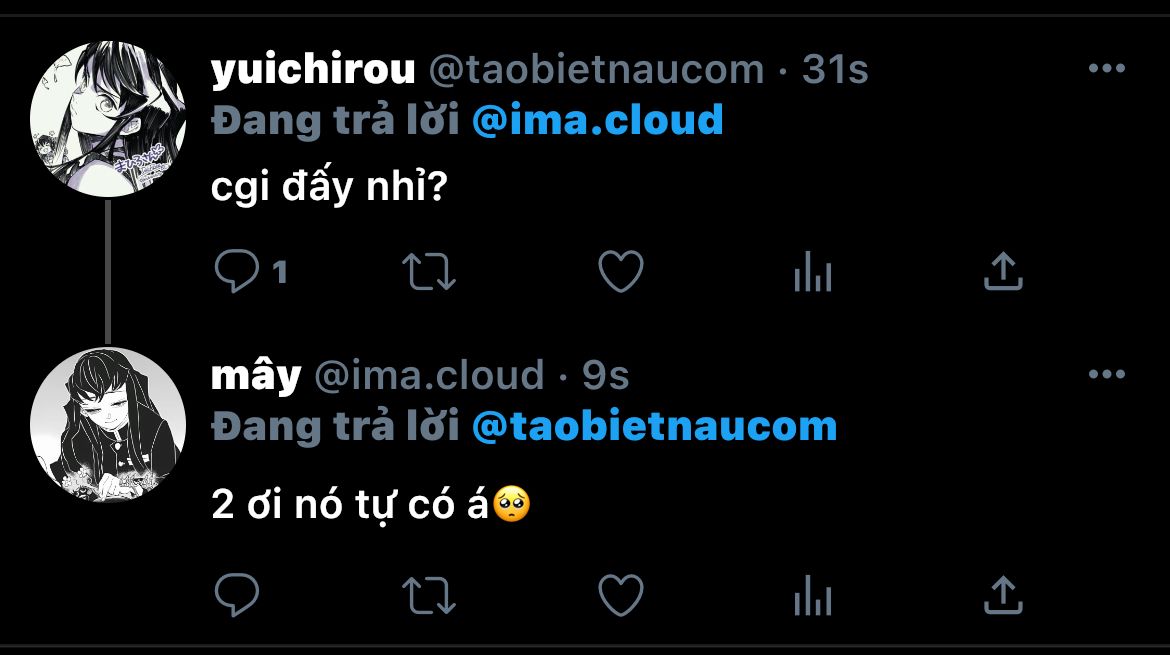
Task: Like mây's "2 ơi nó tự có á" tweet
Action: [x=620, y=596]
